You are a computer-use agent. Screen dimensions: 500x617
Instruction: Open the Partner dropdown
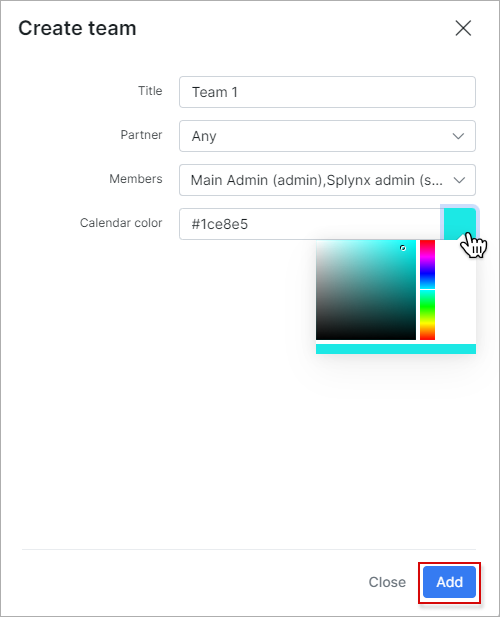click(x=327, y=136)
